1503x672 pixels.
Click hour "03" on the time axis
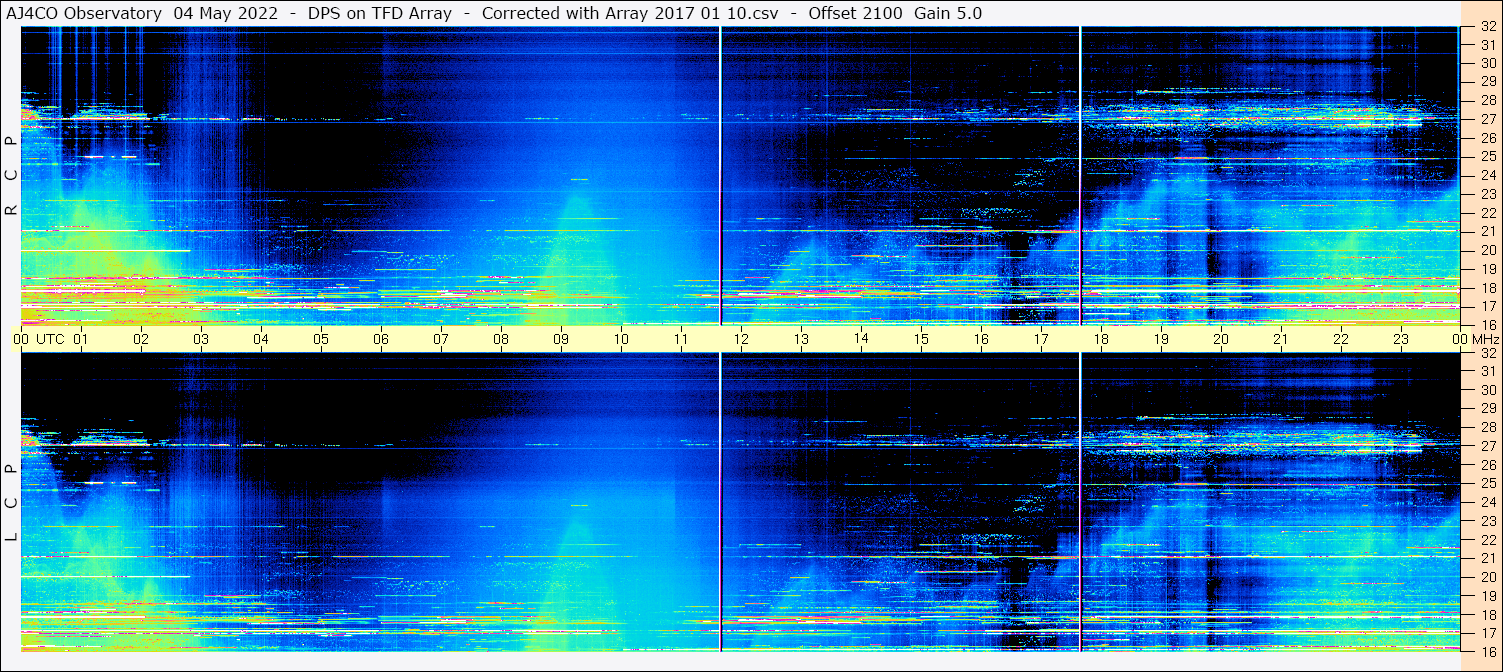(201, 339)
